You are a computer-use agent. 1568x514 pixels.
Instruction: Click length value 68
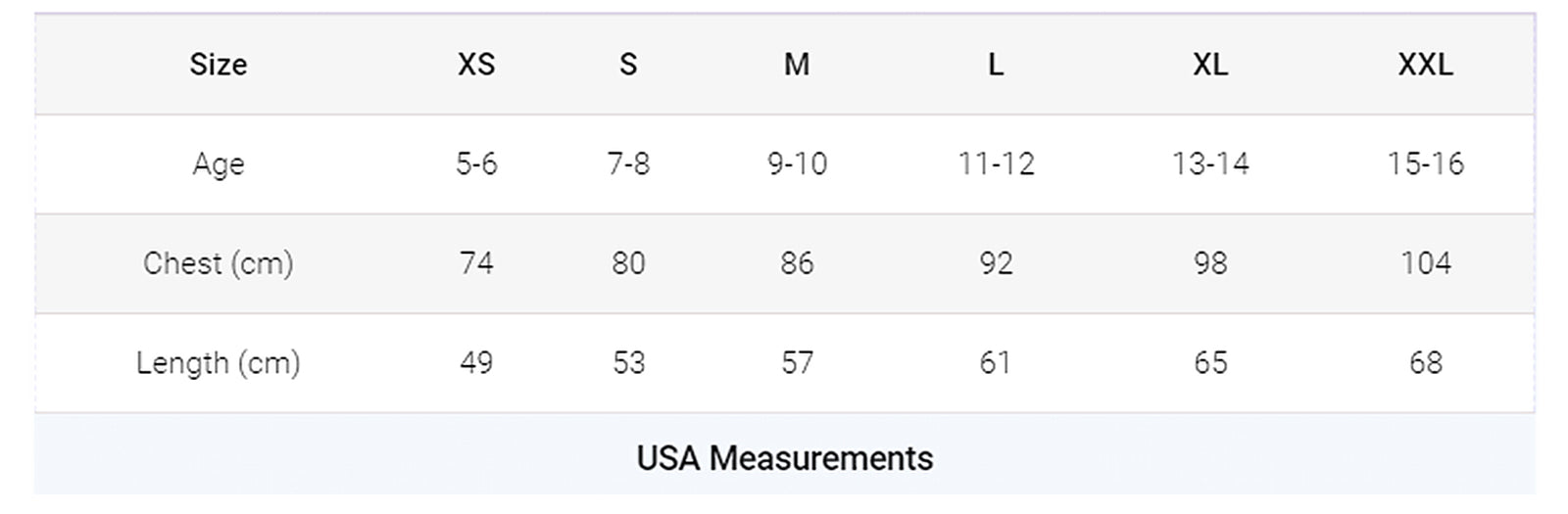click(x=1425, y=363)
